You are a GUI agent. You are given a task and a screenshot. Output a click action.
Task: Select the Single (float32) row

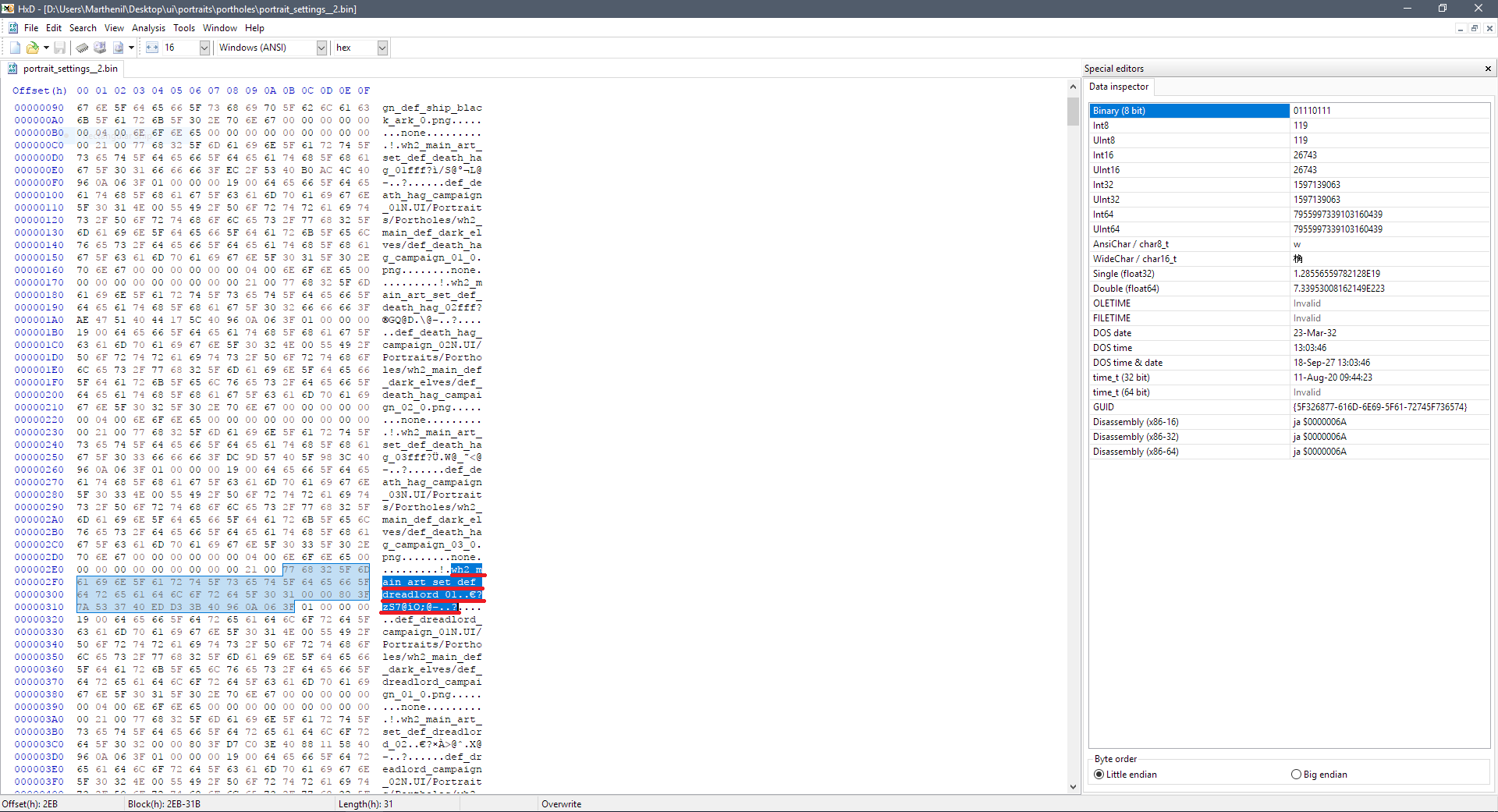point(1289,274)
